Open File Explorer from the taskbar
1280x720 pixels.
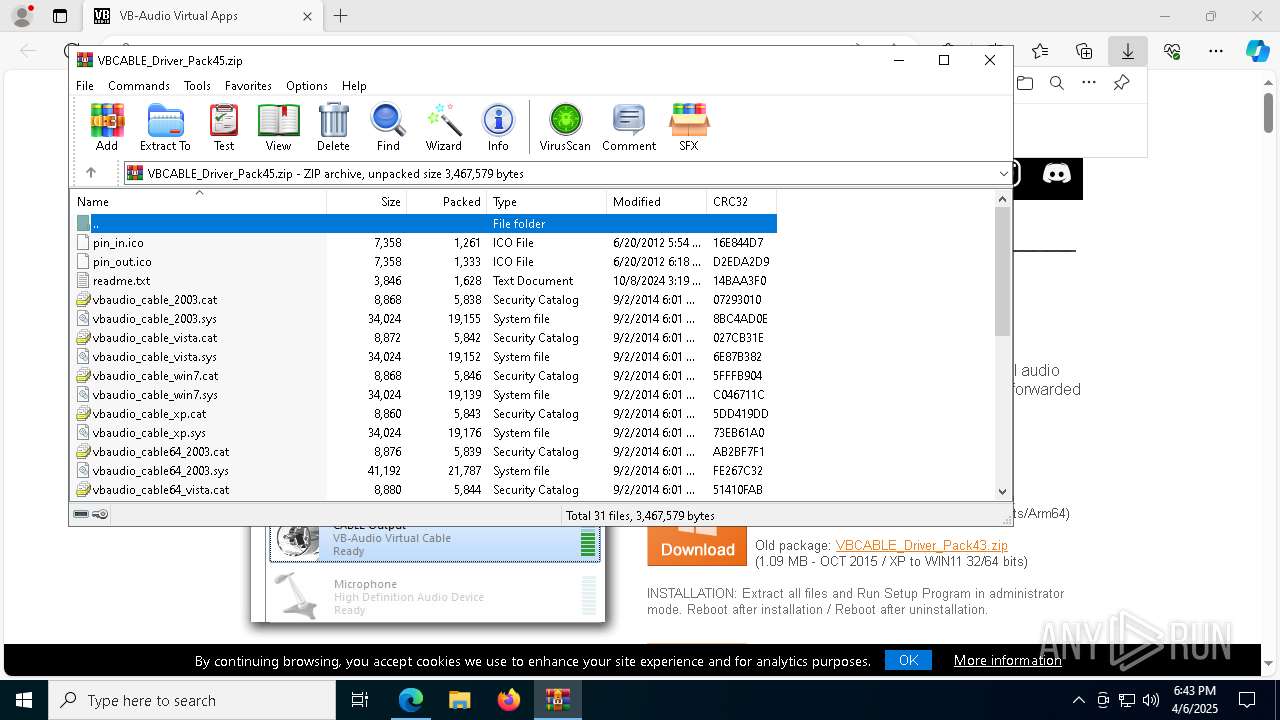click(460, 700)
